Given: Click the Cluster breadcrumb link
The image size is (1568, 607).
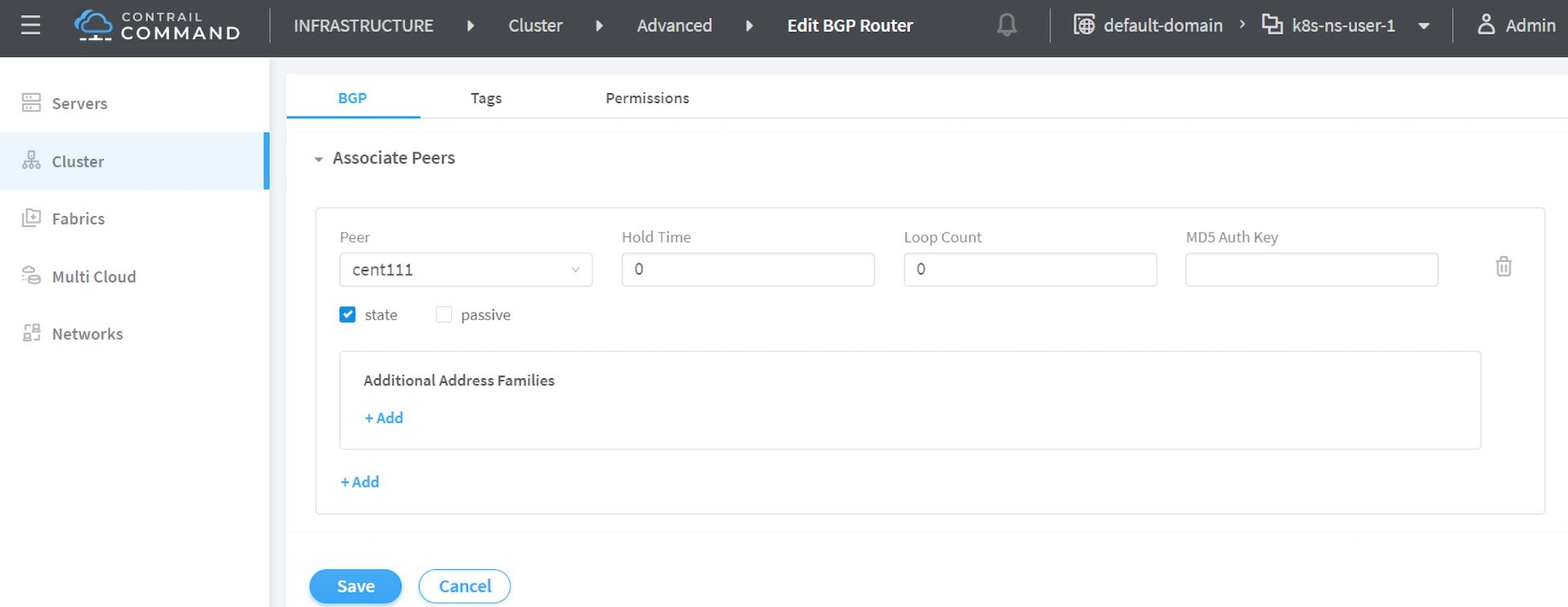Looking at the screenshot, I should pyautogui.click(x=536, y=26).
